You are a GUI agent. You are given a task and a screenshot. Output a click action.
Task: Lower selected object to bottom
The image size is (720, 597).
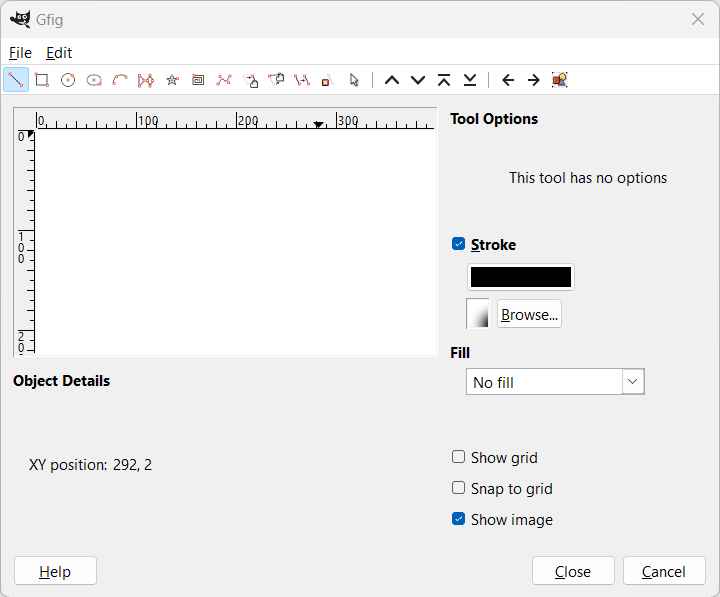click(470, 80)
